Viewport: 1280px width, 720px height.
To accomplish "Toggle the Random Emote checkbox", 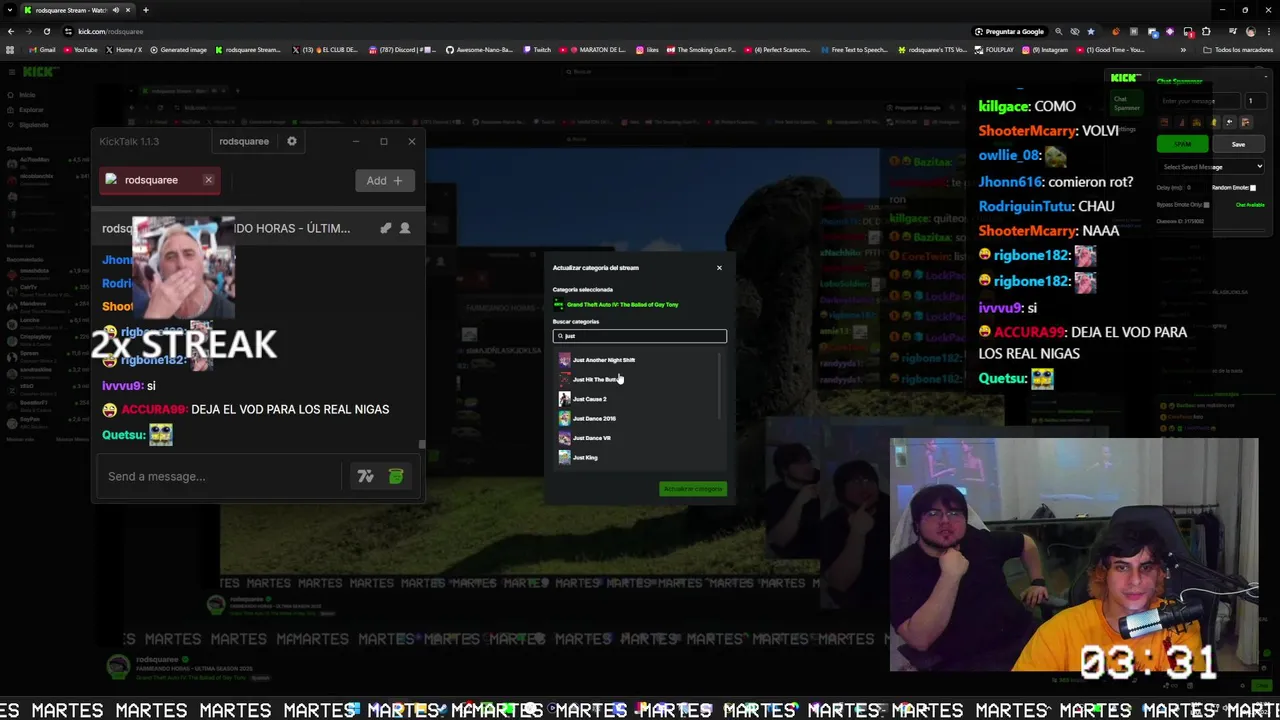I will click(1253, 188).
